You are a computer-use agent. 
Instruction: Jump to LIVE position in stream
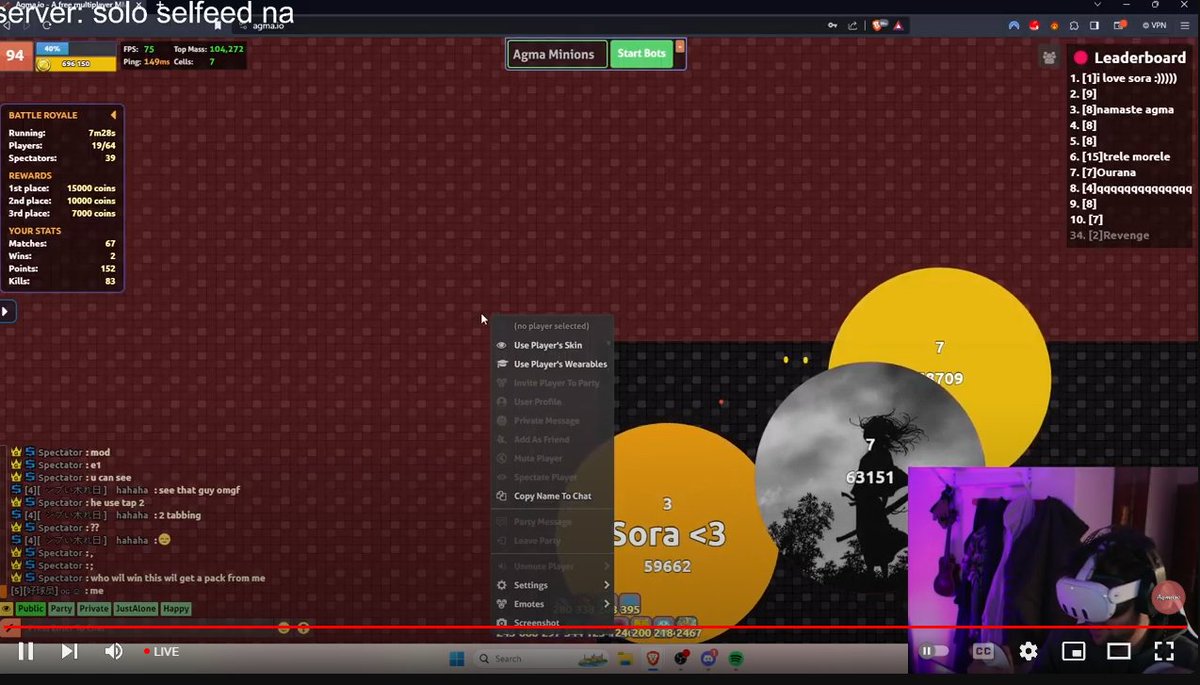(x=160, y=651)
